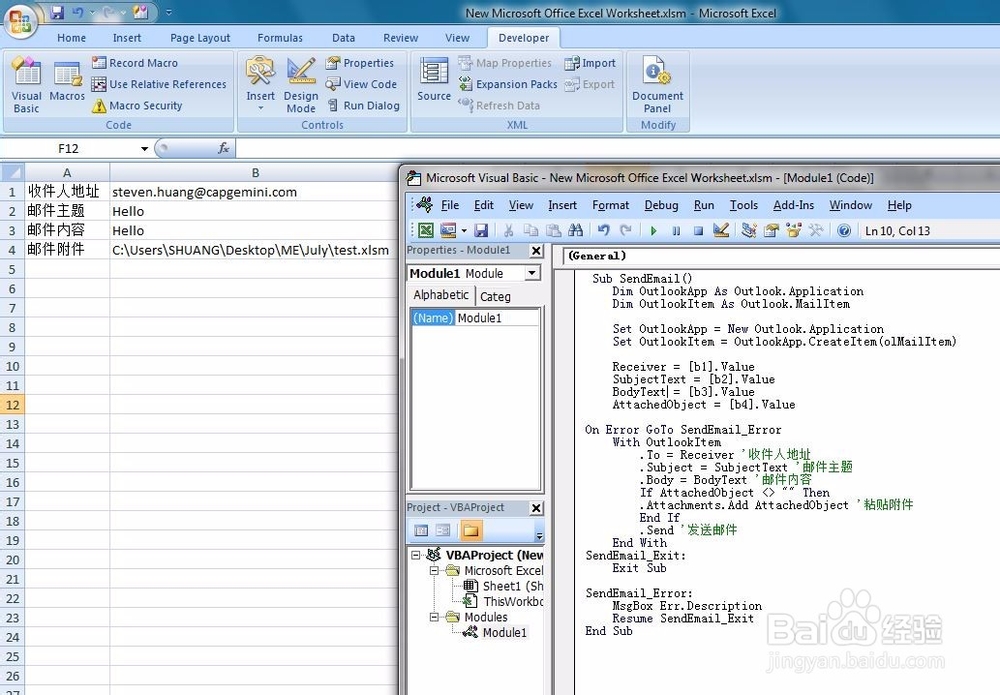Click Toggle Folders icon in Project pane

[471, 530]
